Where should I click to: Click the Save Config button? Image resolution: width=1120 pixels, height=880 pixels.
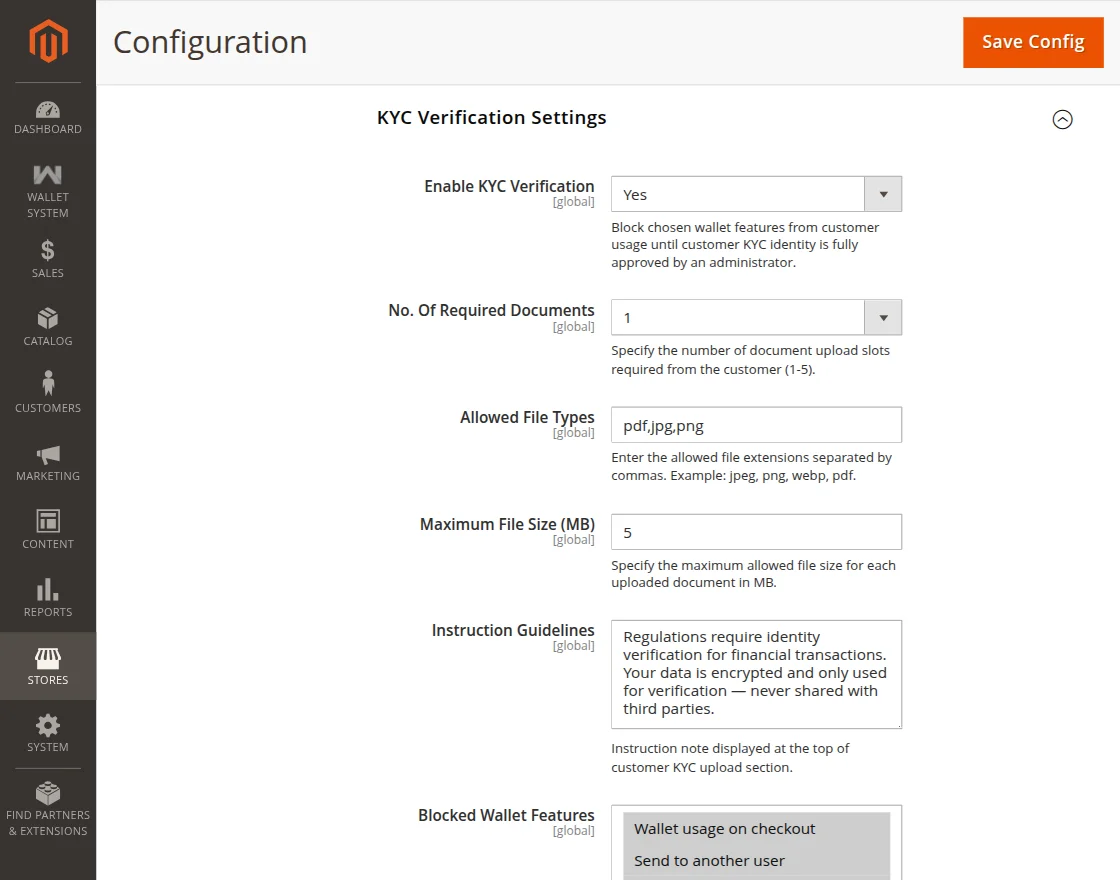pos(1033,42)
